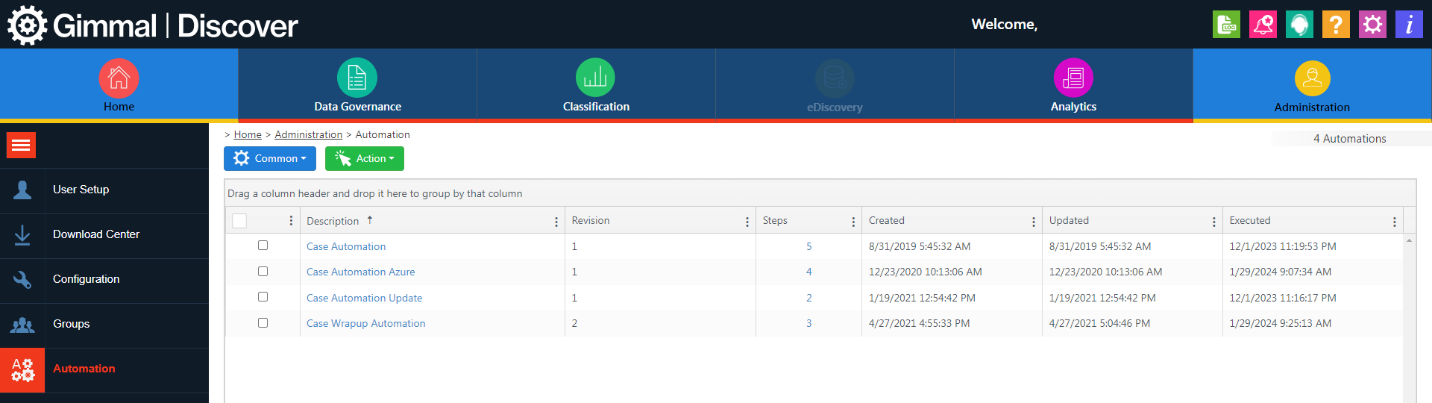The image size is (1432, 403).
Task: Select the Classification bar chart icon
Action: (x=595, y=77)
